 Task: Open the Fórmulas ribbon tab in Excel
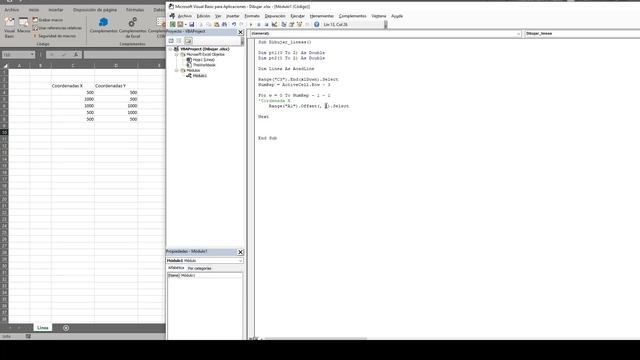135,9
